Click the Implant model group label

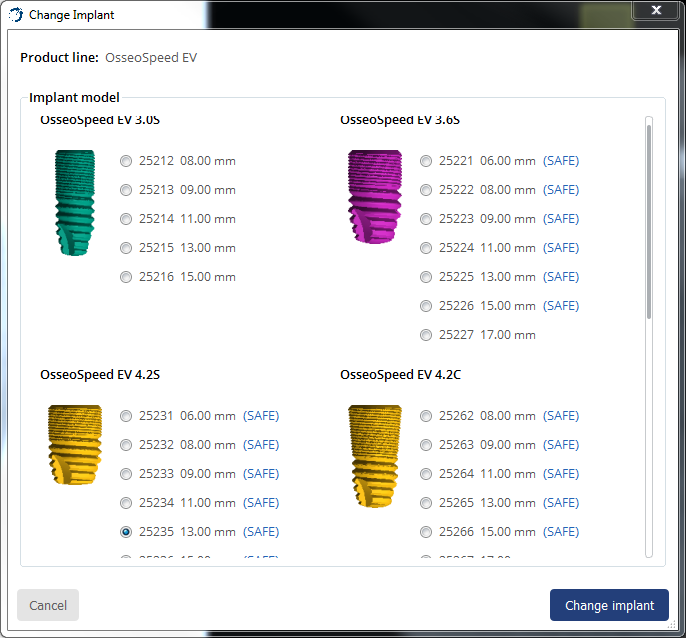74,97
